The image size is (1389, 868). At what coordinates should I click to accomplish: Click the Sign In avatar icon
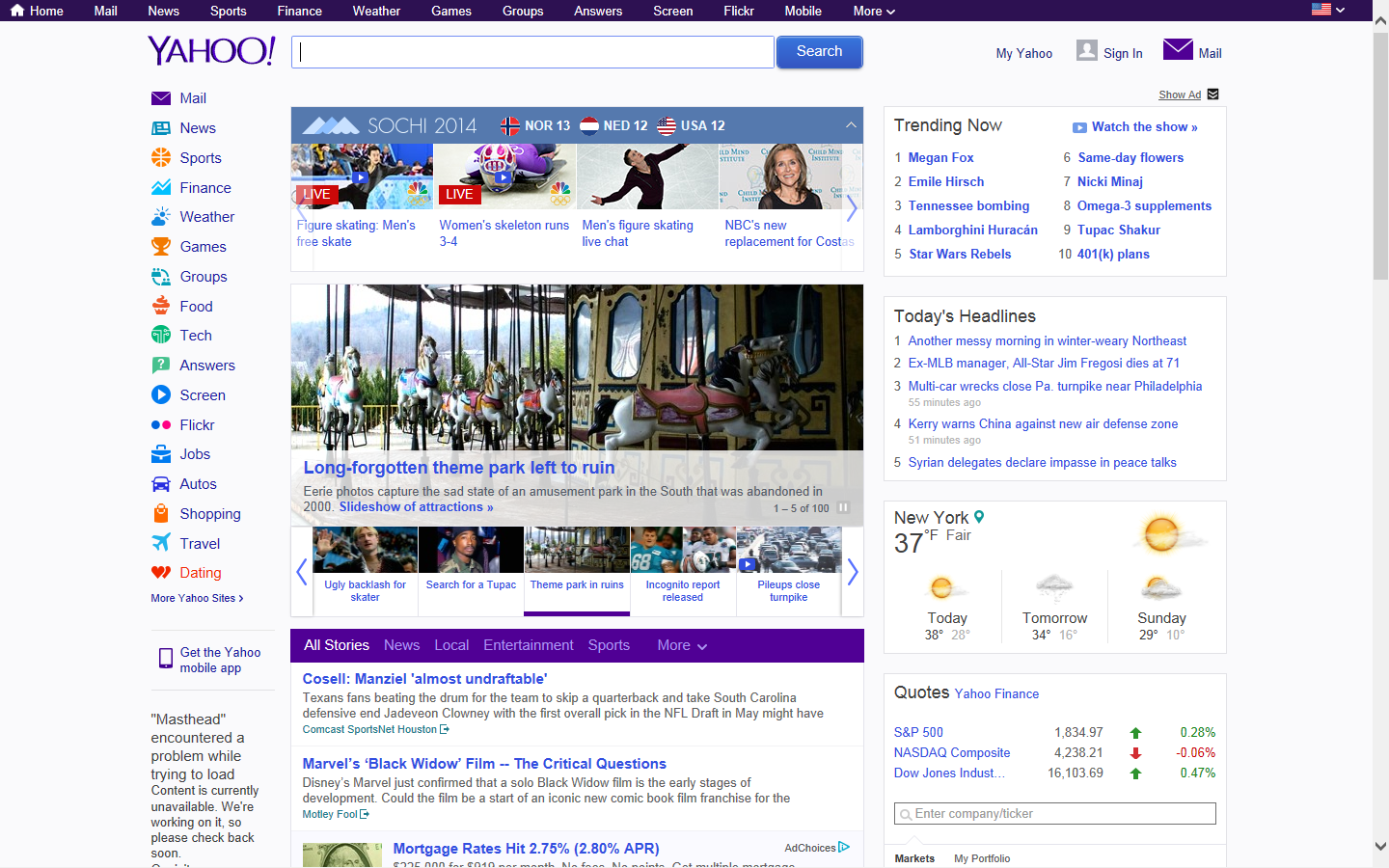click(x=1087, y=50)
